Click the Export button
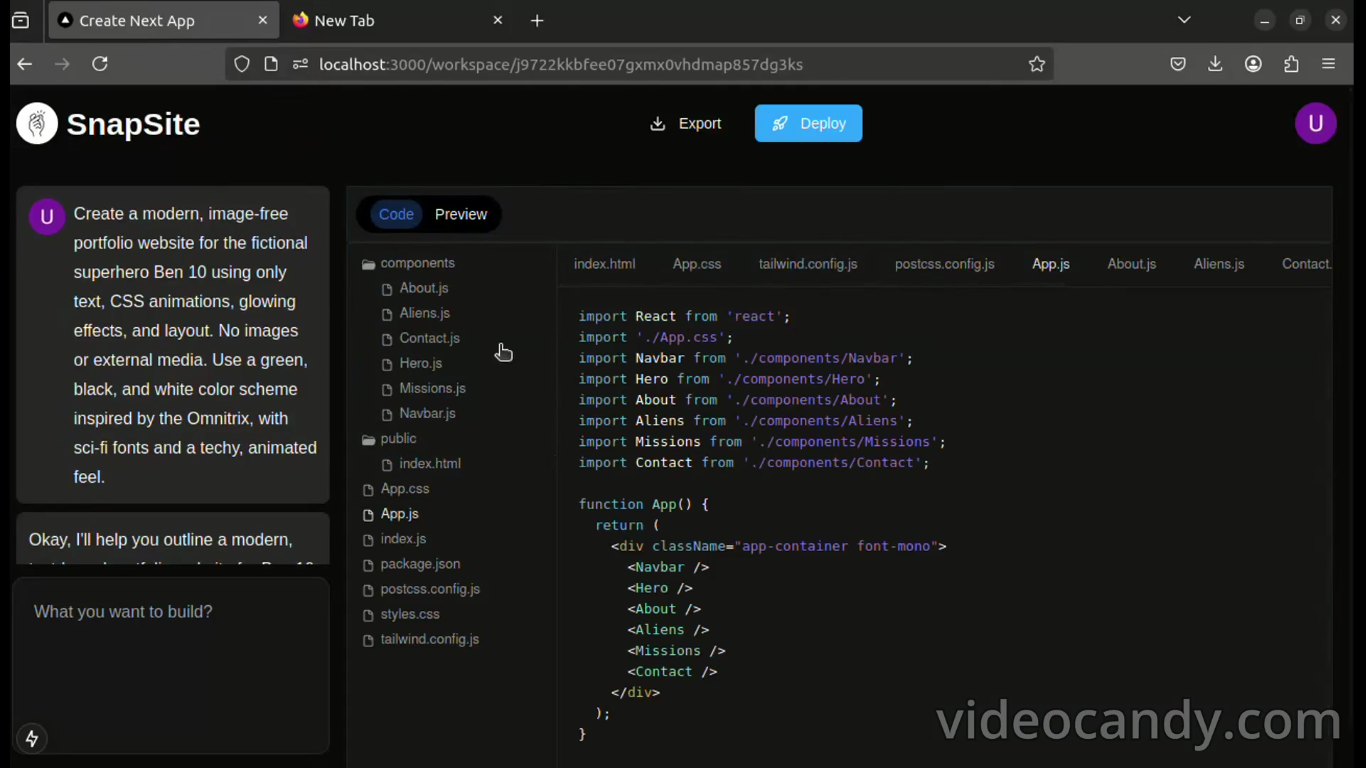The width and height of the screenshot is (1366, 768). point(686,124)
